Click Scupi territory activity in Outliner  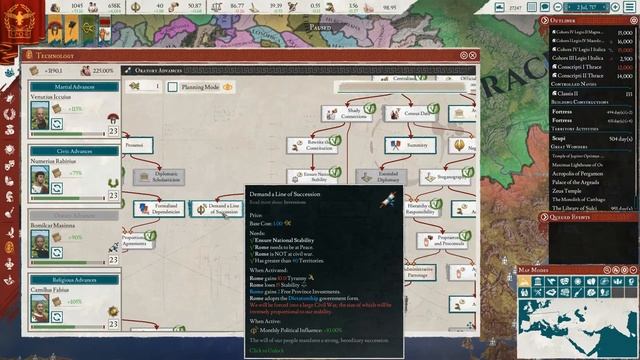pyautogui.click(x=592, y=138)
